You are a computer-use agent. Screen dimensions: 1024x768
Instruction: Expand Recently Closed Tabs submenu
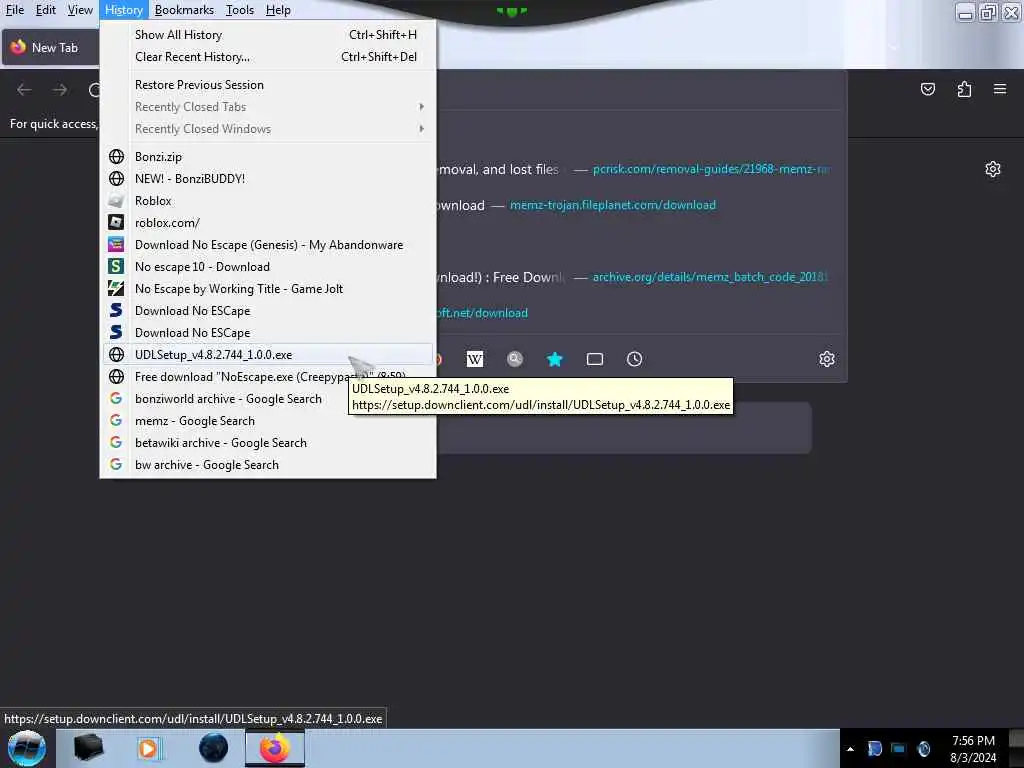(268, 106)
